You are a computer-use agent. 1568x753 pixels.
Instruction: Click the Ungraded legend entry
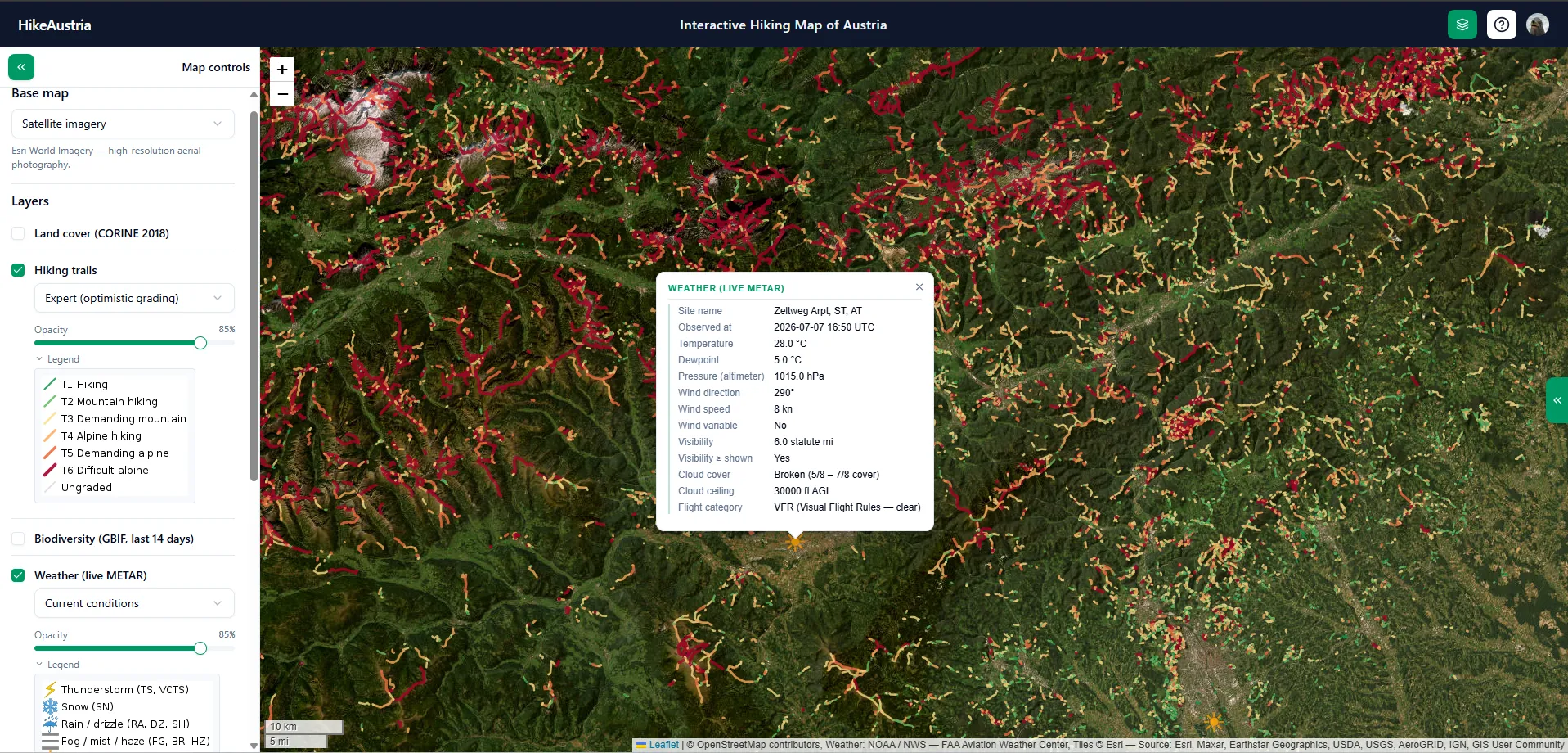[78, 487]
